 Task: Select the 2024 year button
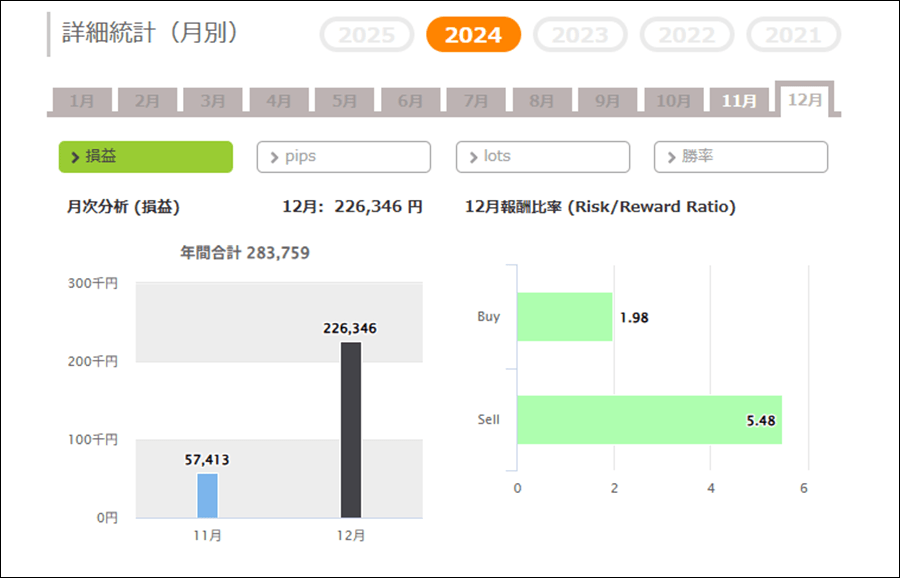(x=473, y=35)
